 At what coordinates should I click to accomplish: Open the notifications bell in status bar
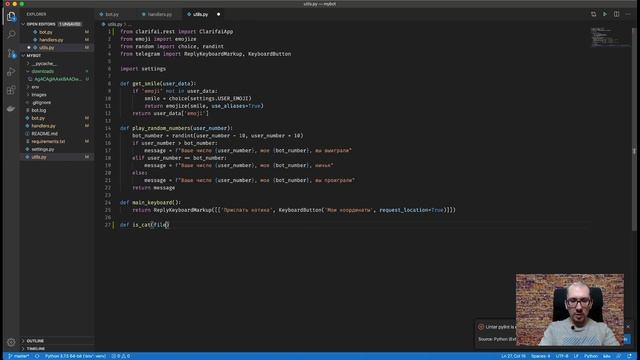[x=629, y=356]
